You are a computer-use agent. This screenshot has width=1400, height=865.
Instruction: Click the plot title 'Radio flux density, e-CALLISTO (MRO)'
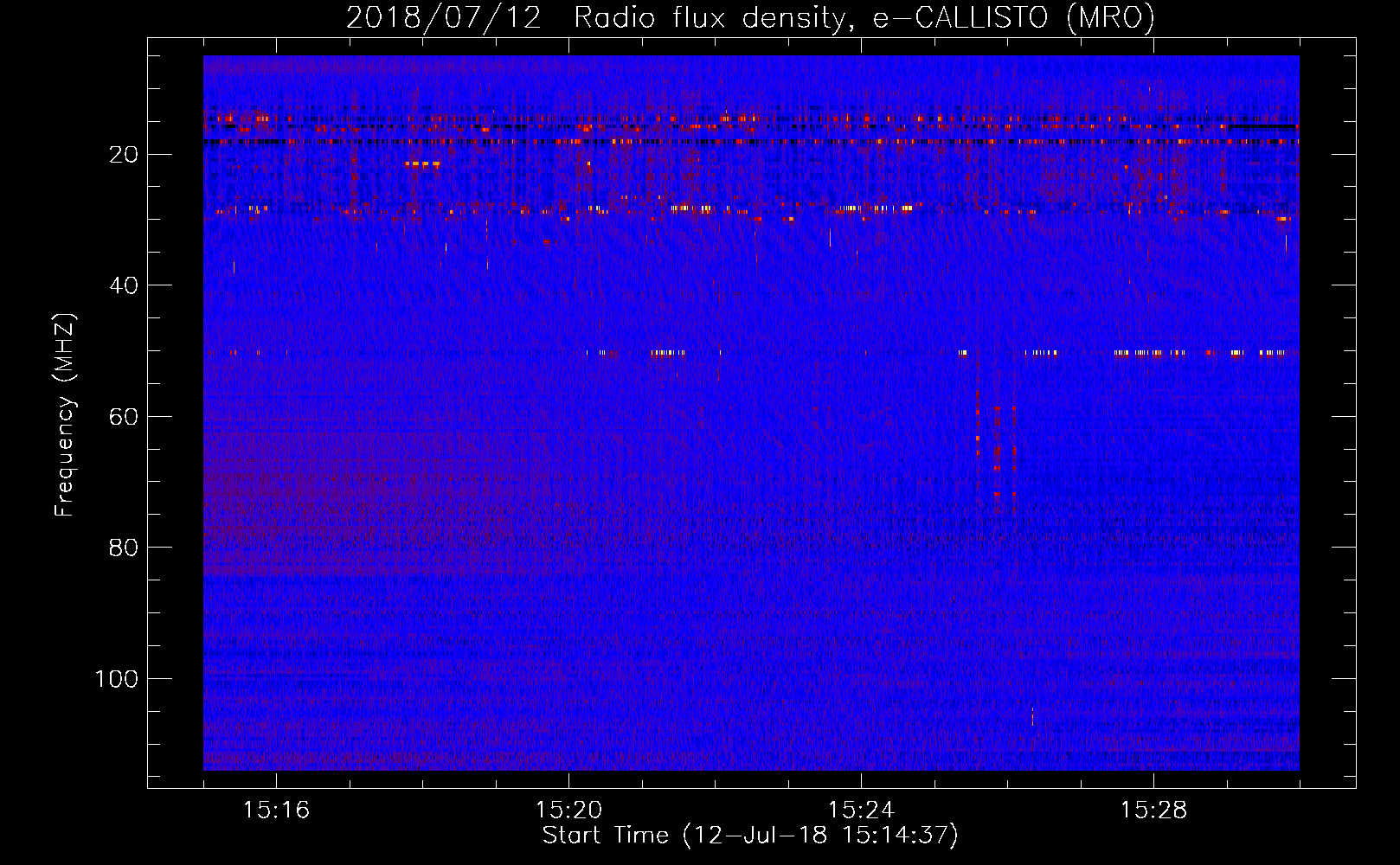click(864, 18)
